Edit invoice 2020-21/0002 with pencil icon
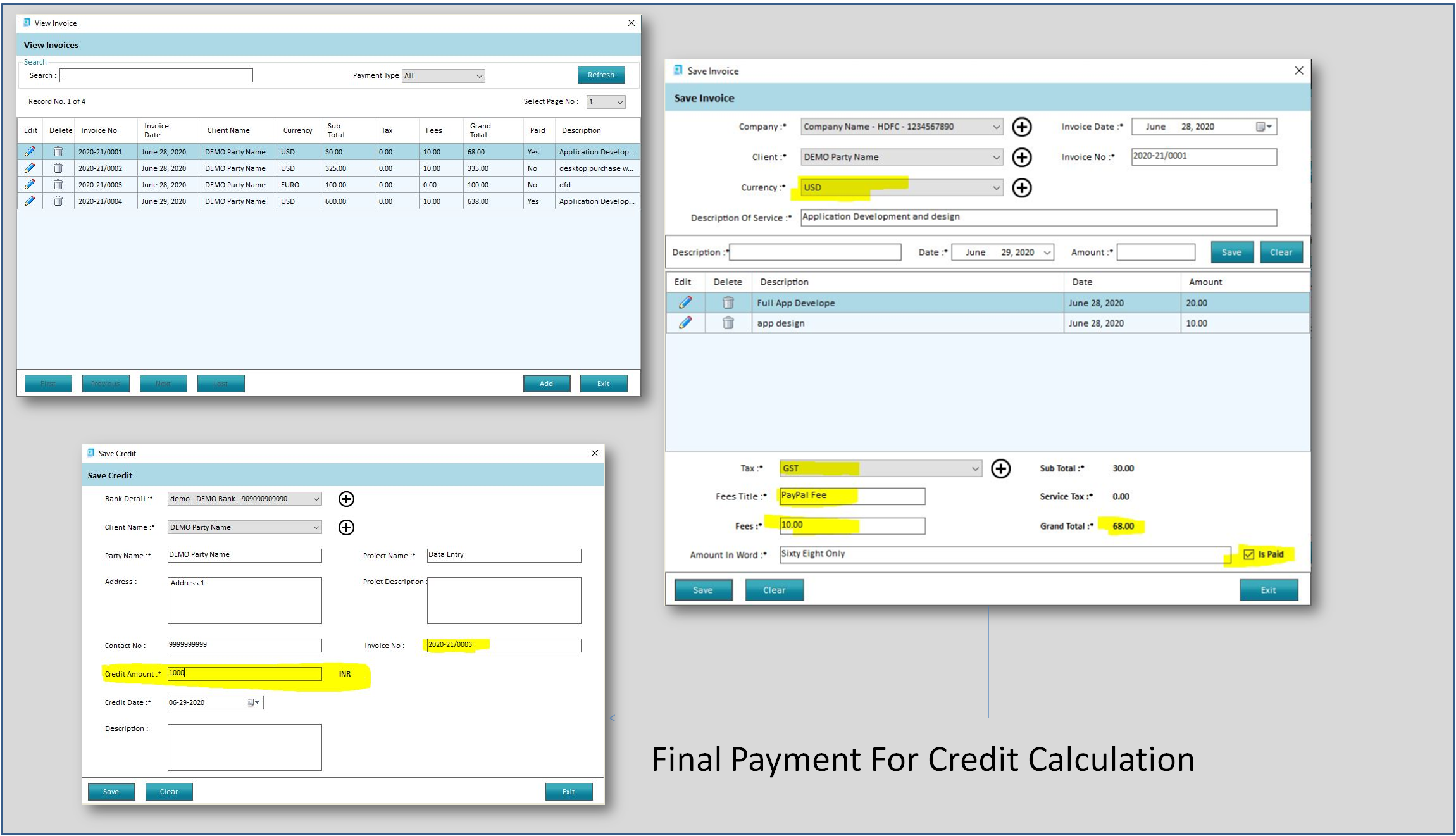This screenshot has height=836, width=1456. pyautogui.click(x=29, y=168)
